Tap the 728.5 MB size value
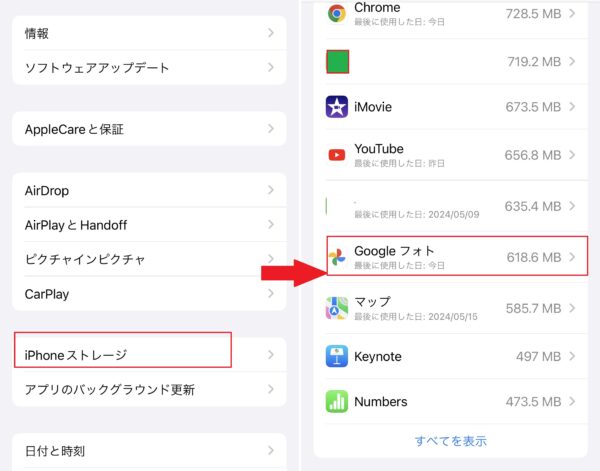 click(533, 14)
